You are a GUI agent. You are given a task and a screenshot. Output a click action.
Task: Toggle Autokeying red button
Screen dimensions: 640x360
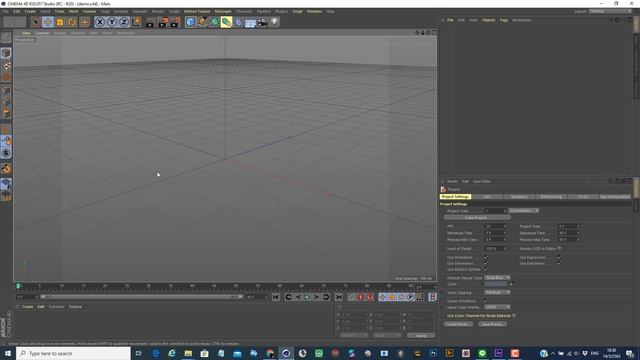point(370,297)
